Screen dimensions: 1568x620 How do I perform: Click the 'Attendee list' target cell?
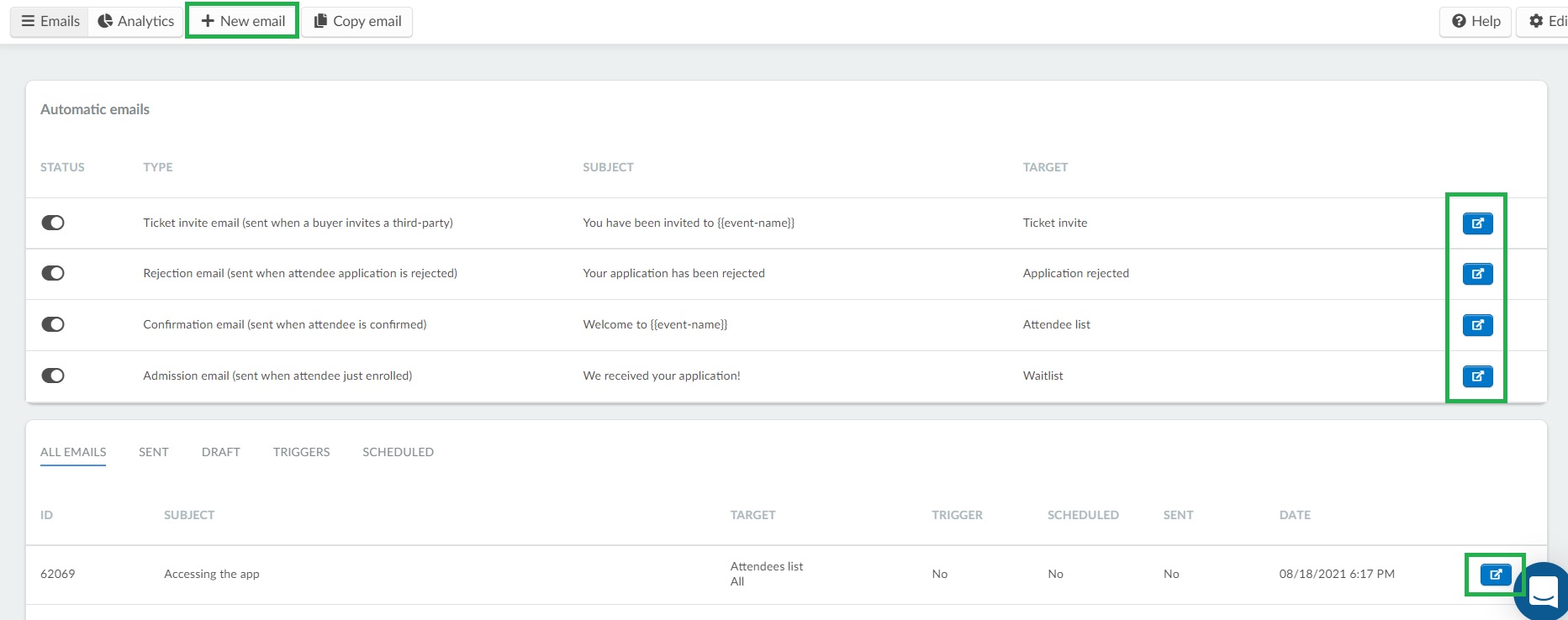tap(1056, 324)
